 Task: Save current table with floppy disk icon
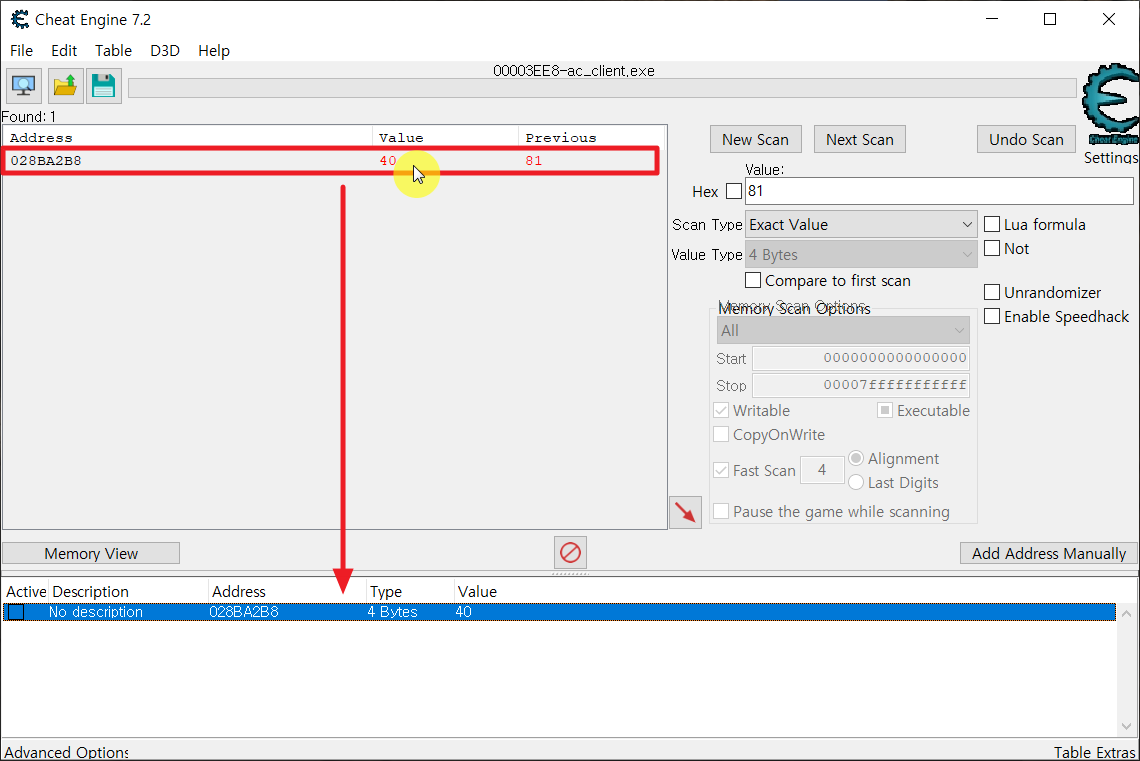(x=103, y=86)
